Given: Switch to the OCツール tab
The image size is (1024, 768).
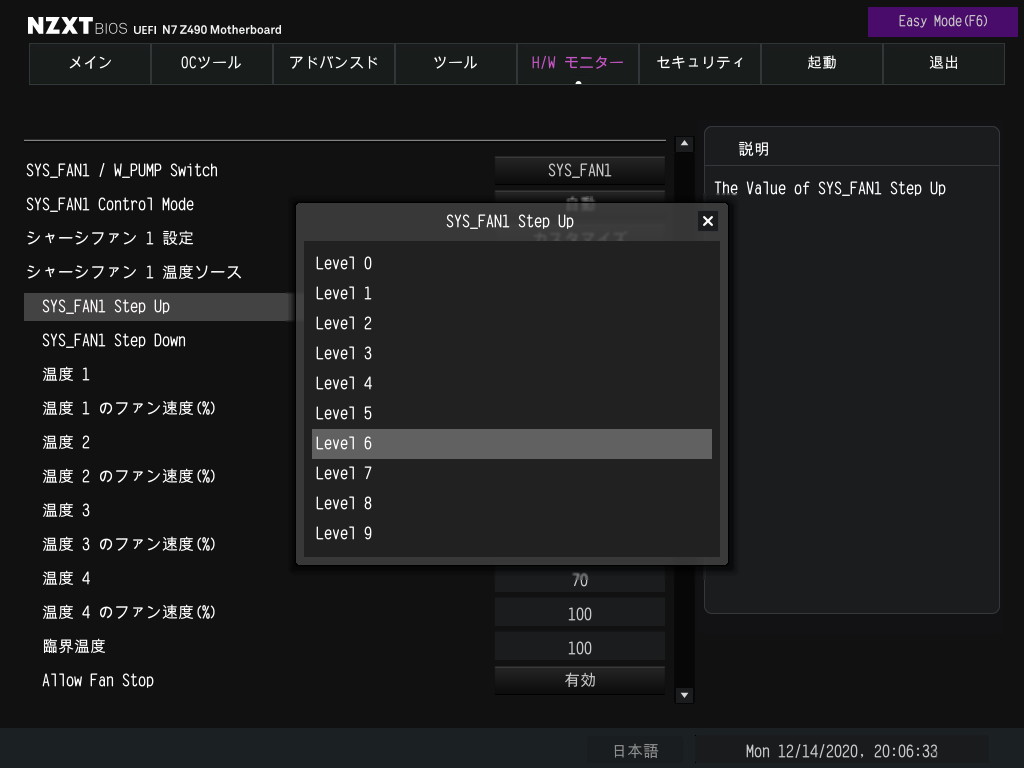Looking at the screenshot, I should [212, 63].
